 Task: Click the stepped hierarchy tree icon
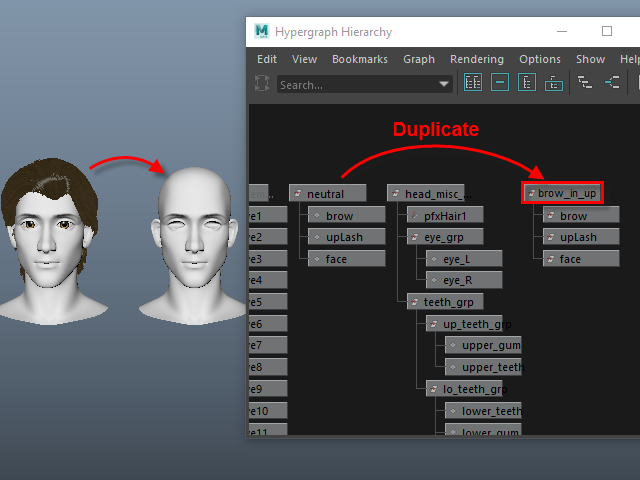[x=585, y=82]
